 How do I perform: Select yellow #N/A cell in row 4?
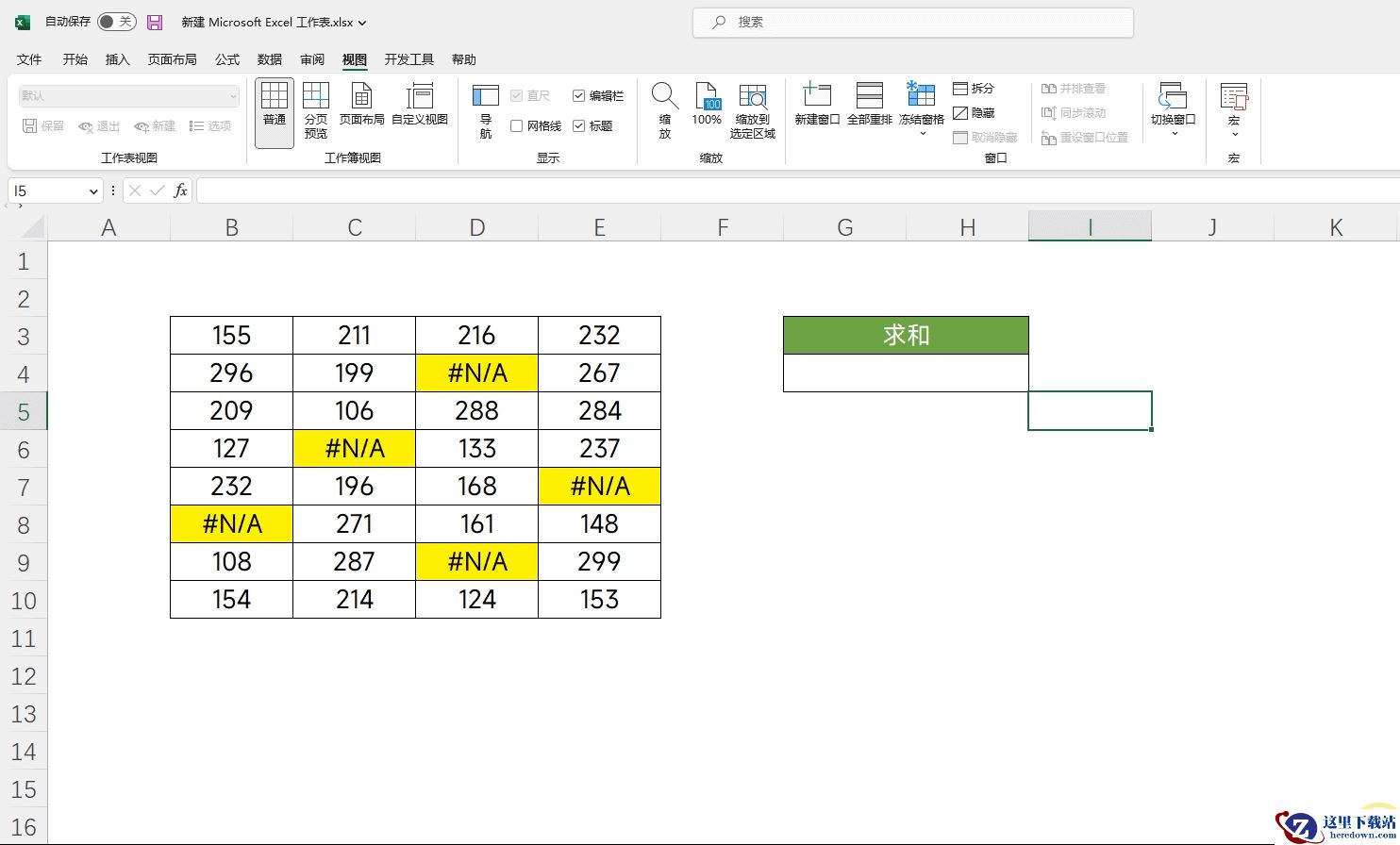point(476,373)
